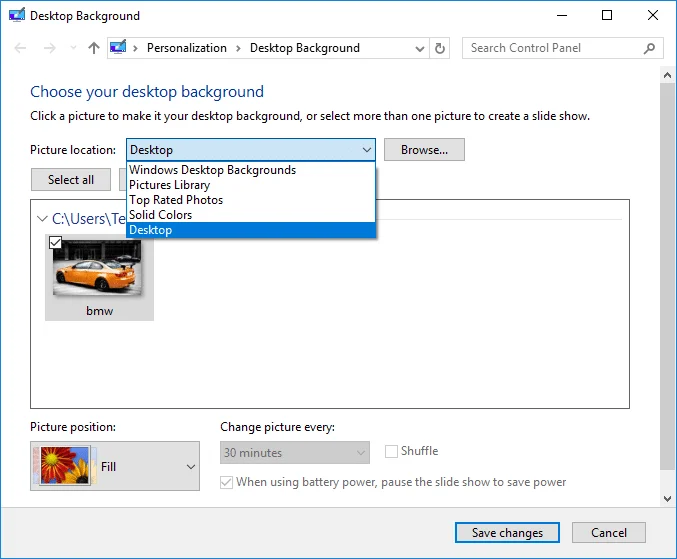677x559 pixels.
Task: Open the recent locations dropdown arrow
Action: point(73,48)
